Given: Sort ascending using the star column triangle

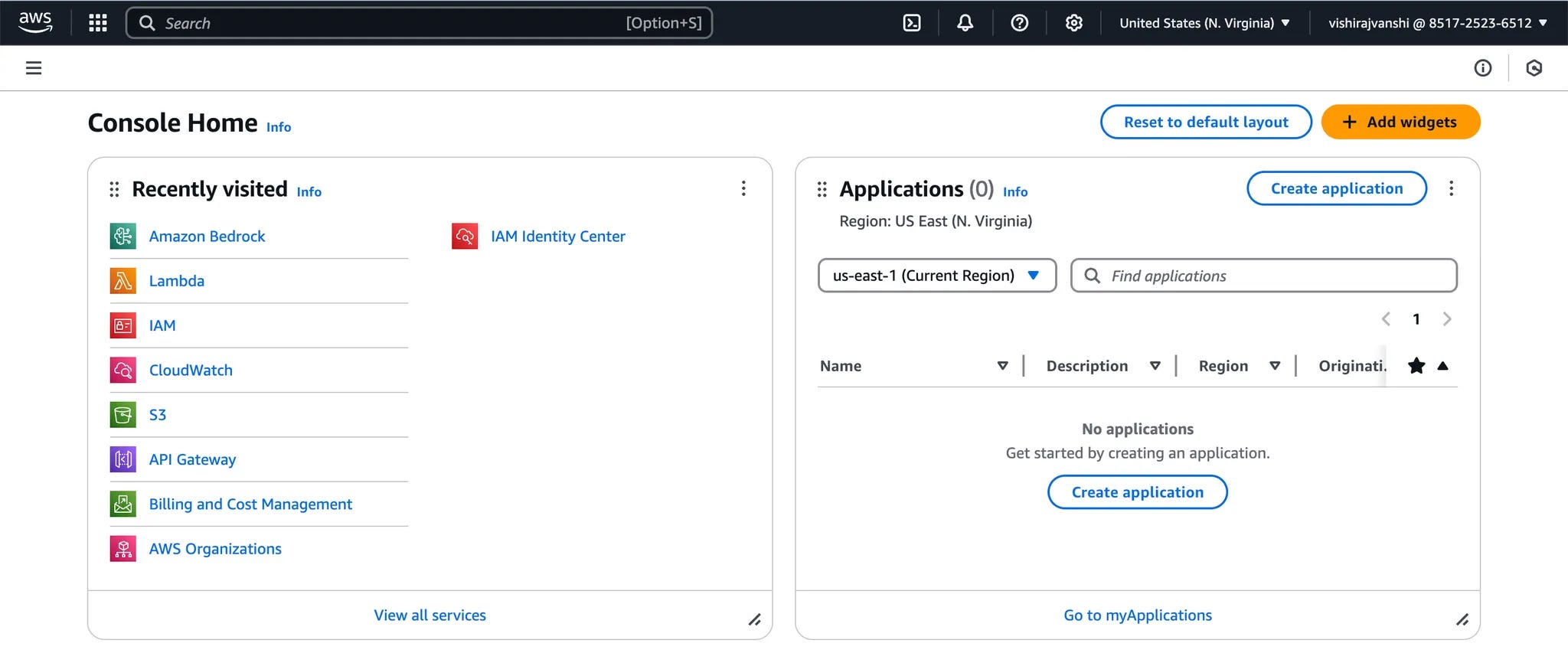Looking at the screenshot, I should coord(1443,366).
